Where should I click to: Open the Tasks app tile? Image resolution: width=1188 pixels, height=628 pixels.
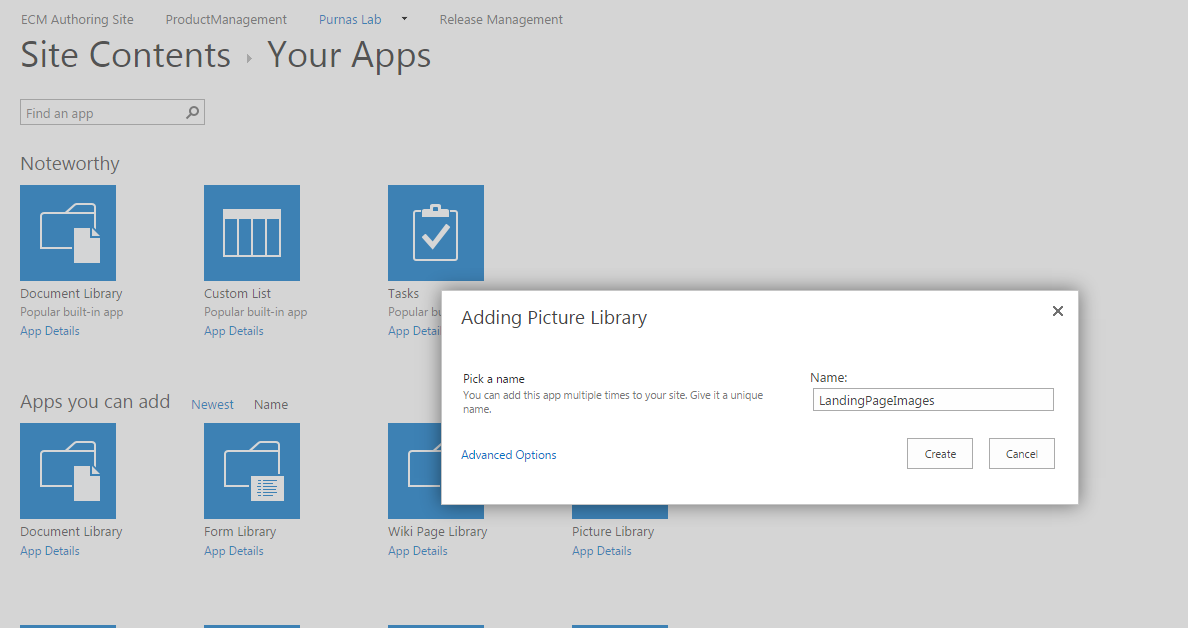[435, 232]
